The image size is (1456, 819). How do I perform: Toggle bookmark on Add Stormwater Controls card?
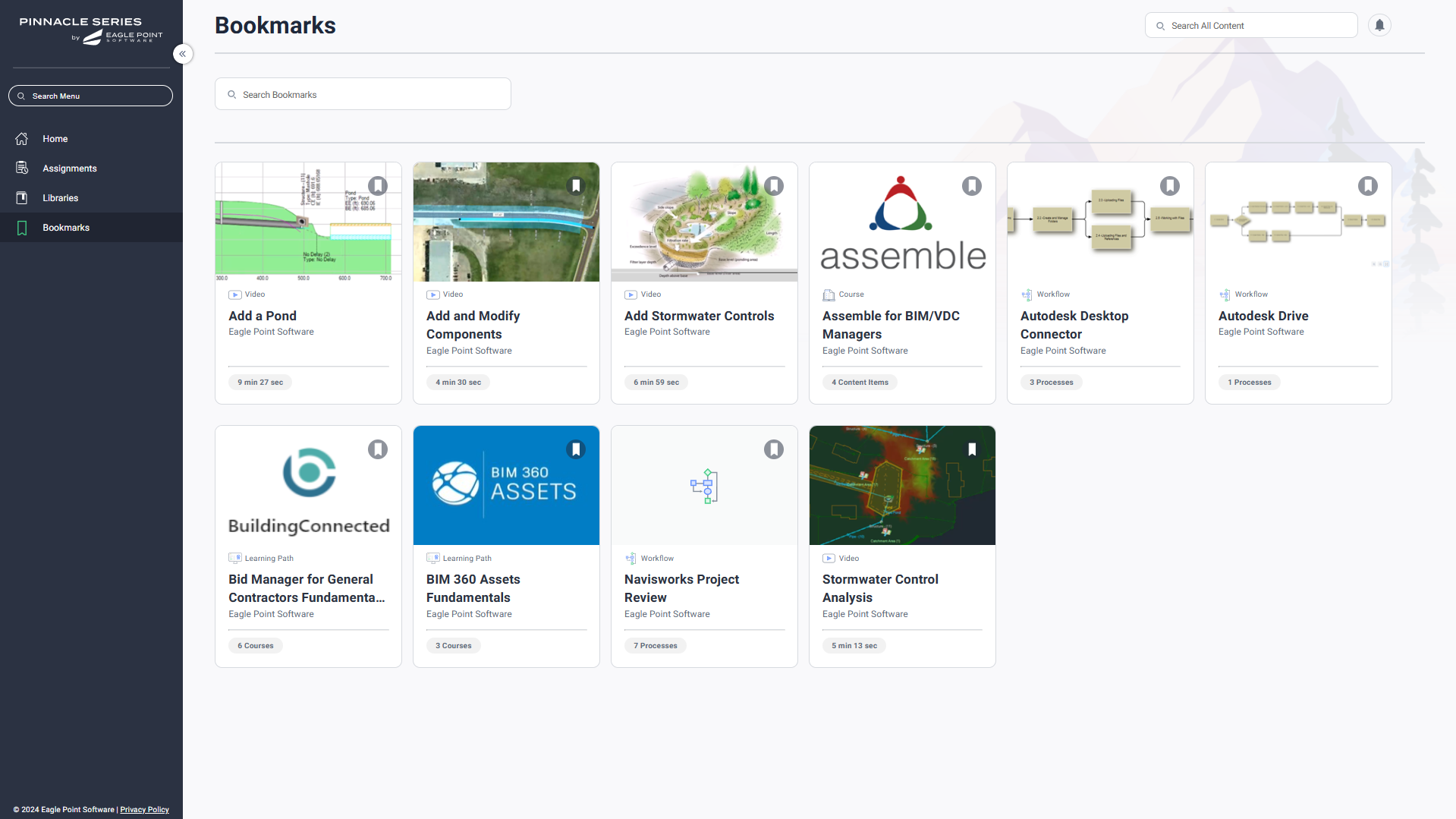(x=774, y=186)
